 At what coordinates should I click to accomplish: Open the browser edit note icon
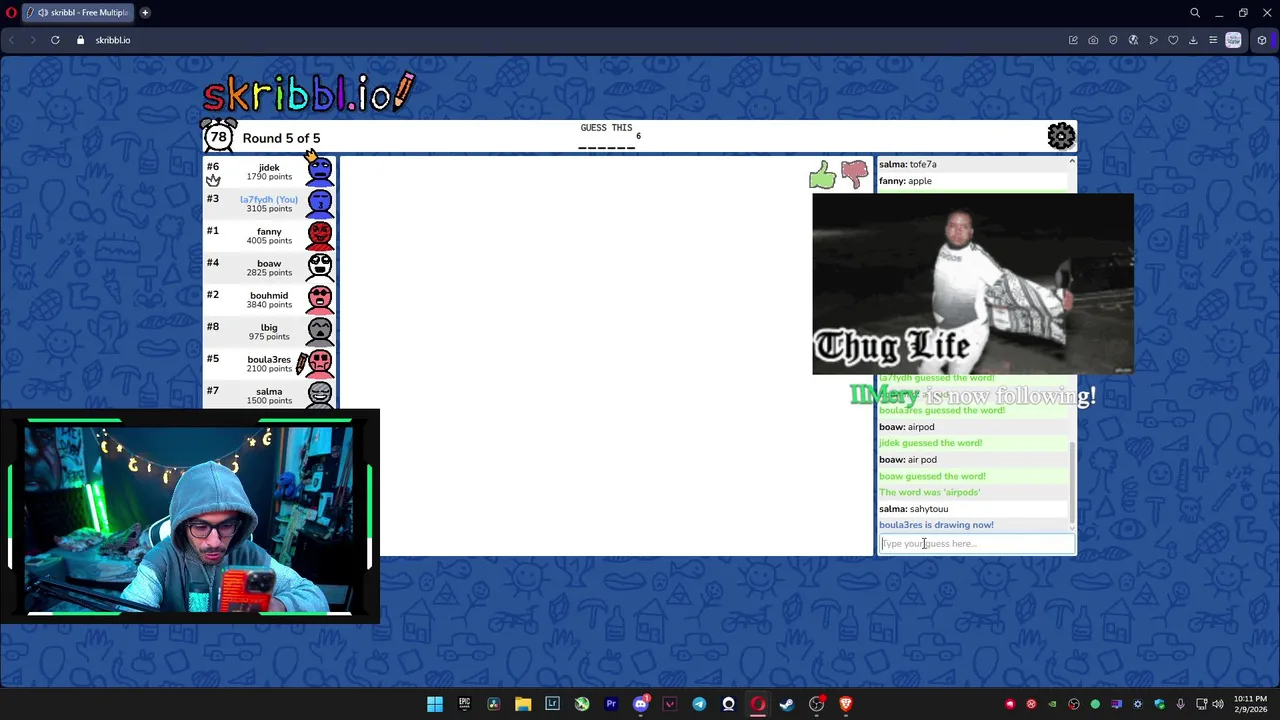pos(1073,40)
